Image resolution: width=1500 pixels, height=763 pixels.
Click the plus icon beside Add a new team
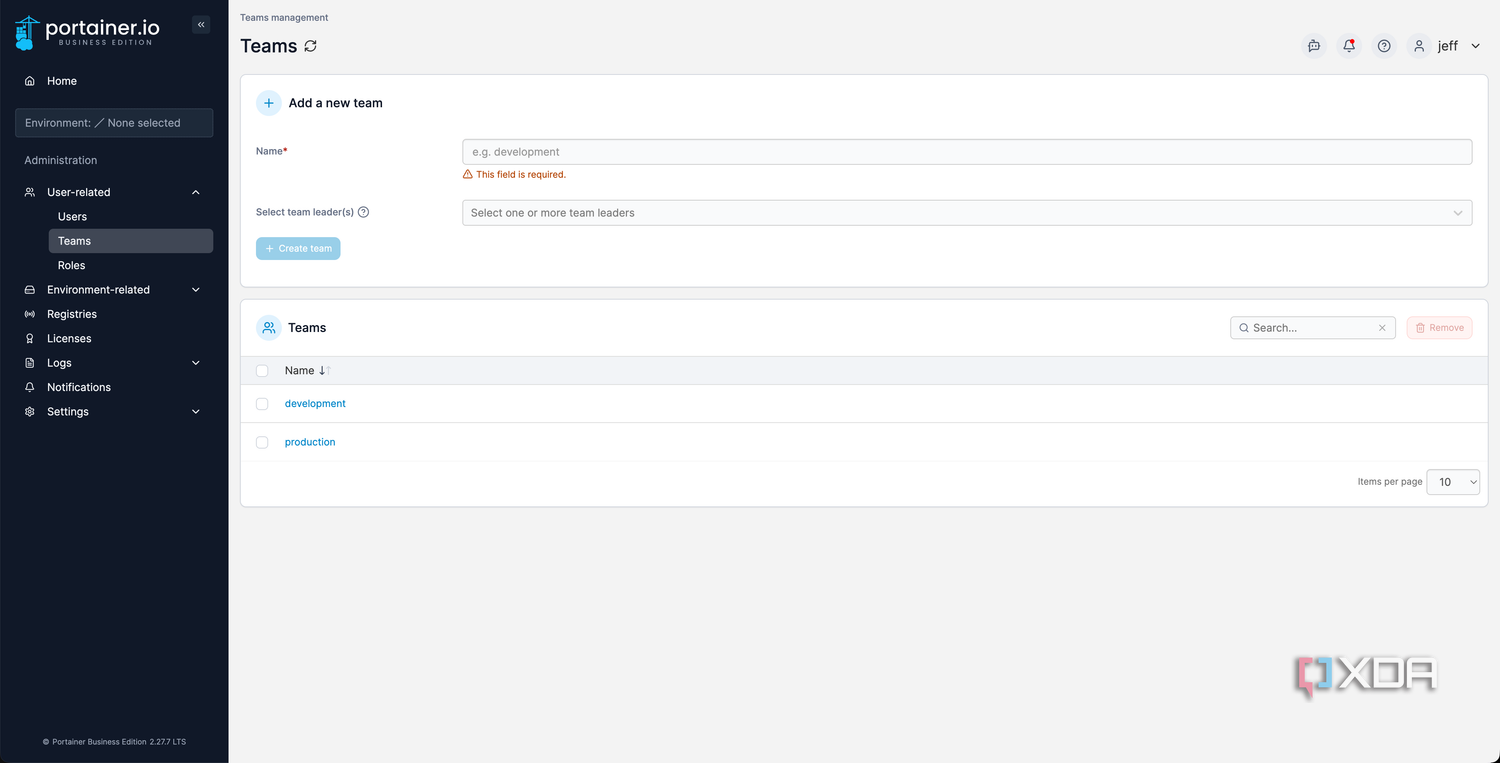[x=269, y=103]
